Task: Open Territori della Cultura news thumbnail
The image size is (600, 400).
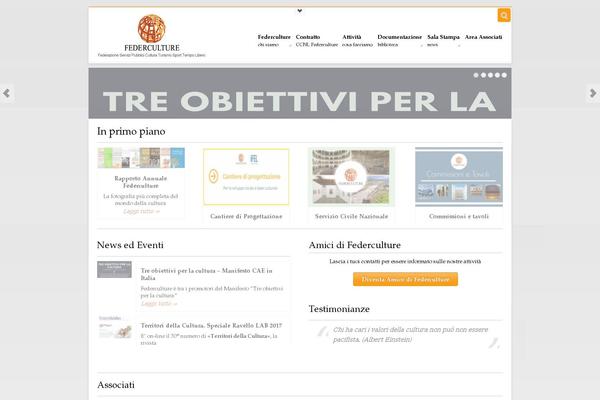Action: [x=115, y=328]
